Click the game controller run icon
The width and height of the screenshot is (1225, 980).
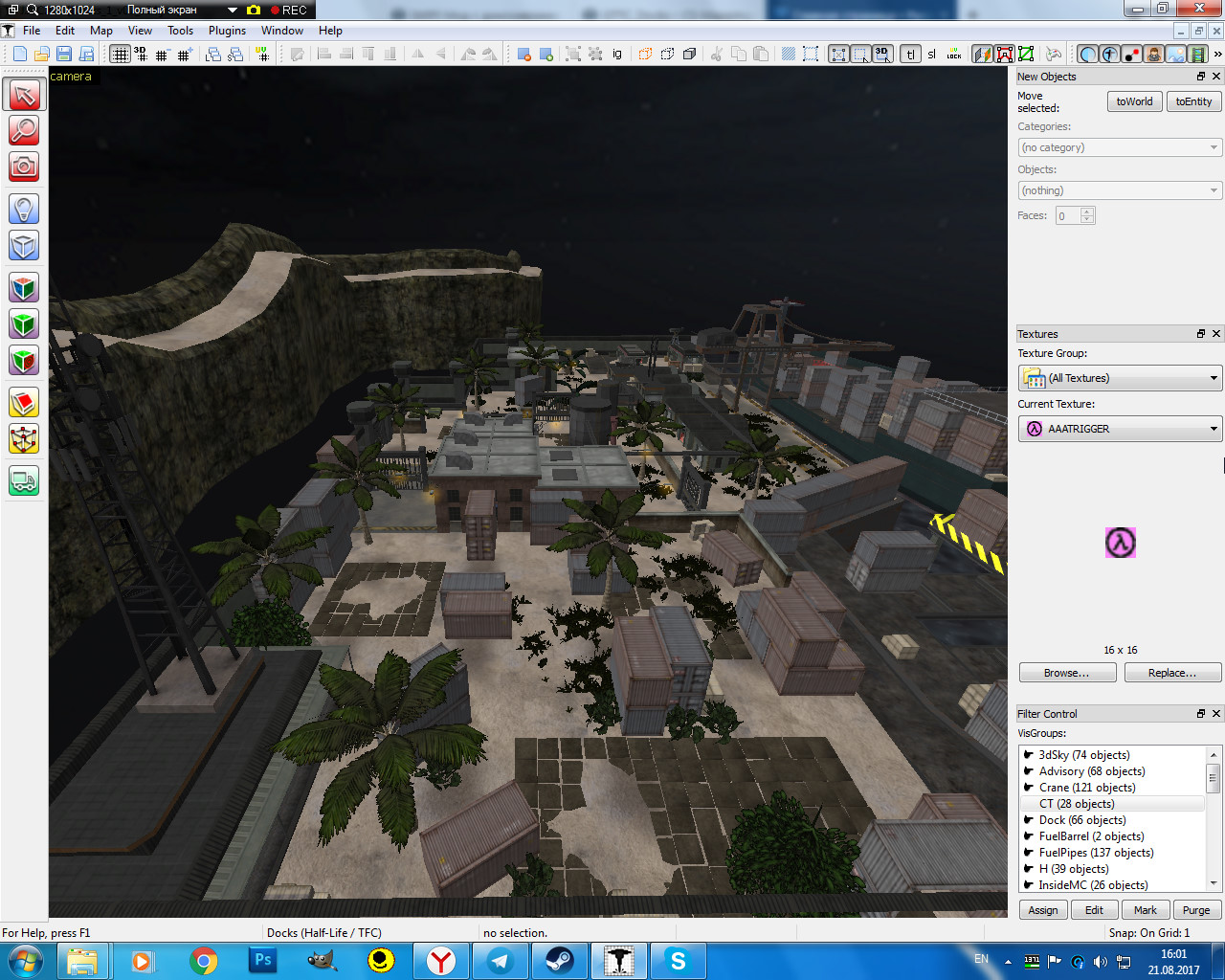point(1054,54)
